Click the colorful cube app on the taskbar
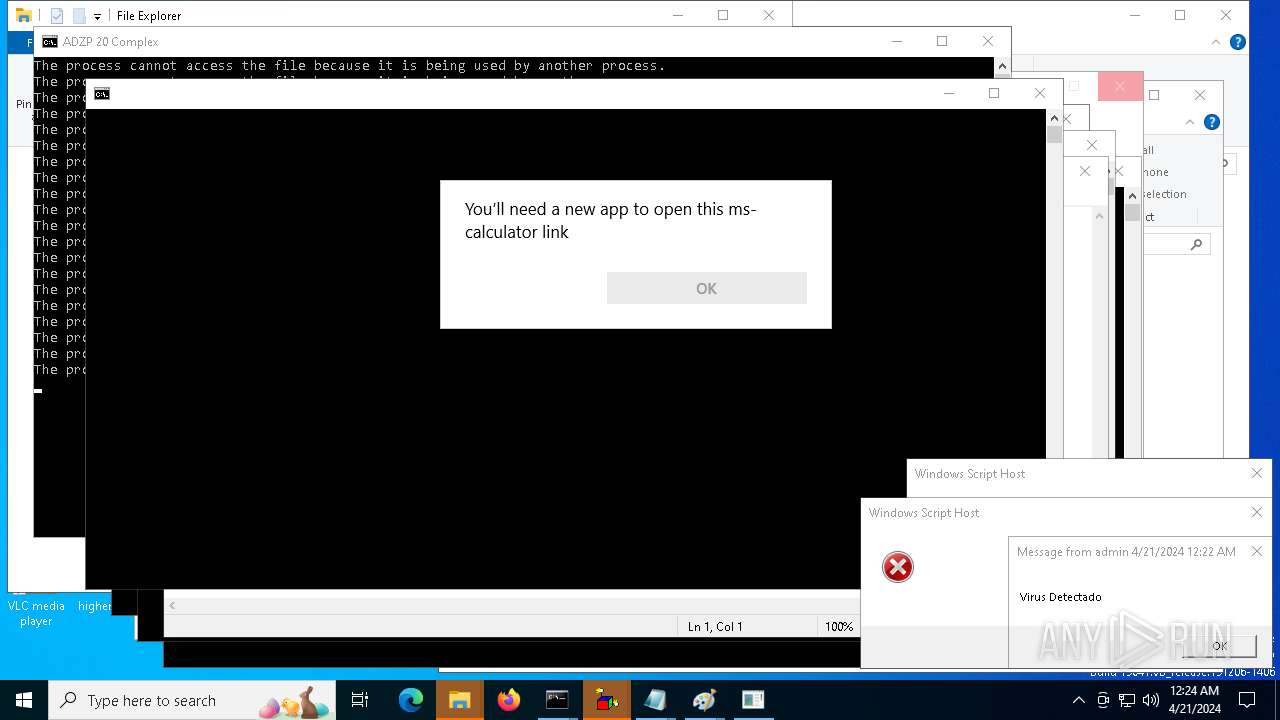Image resolution: width=1280 pixels, height=720 pixels. click(x=606, y=700)
